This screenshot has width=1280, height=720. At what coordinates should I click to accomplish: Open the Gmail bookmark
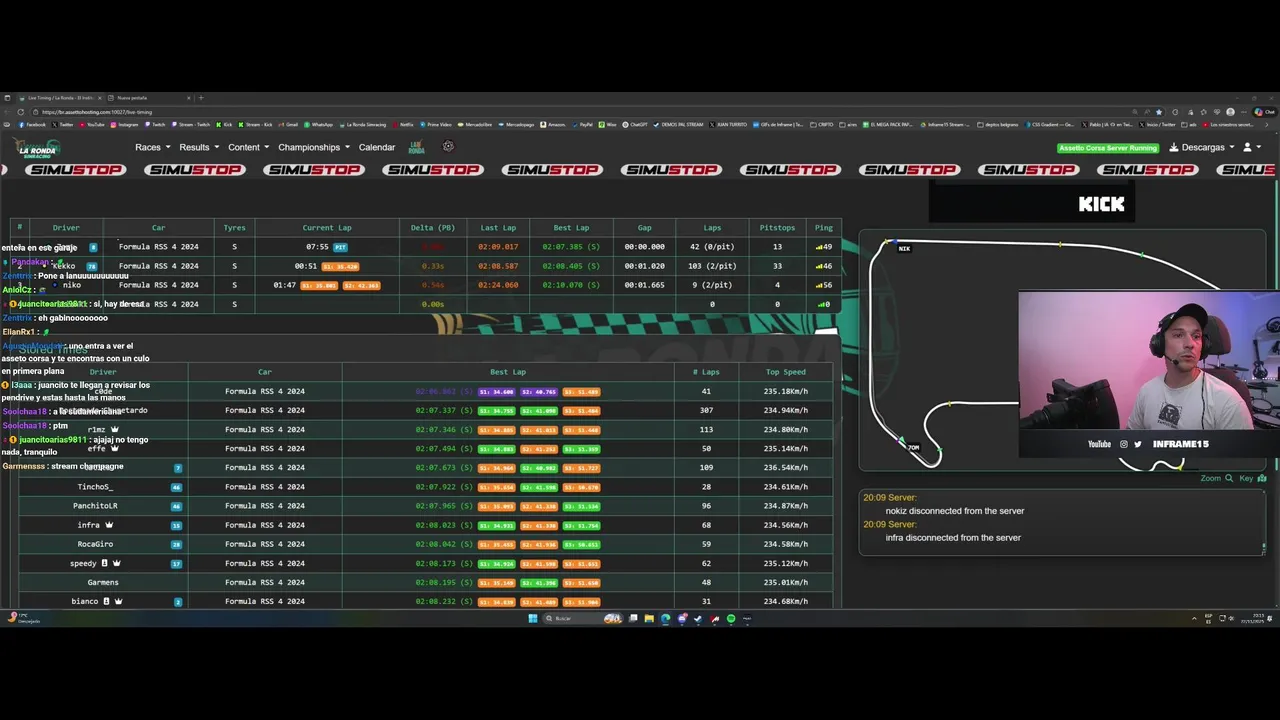(289, 125)
